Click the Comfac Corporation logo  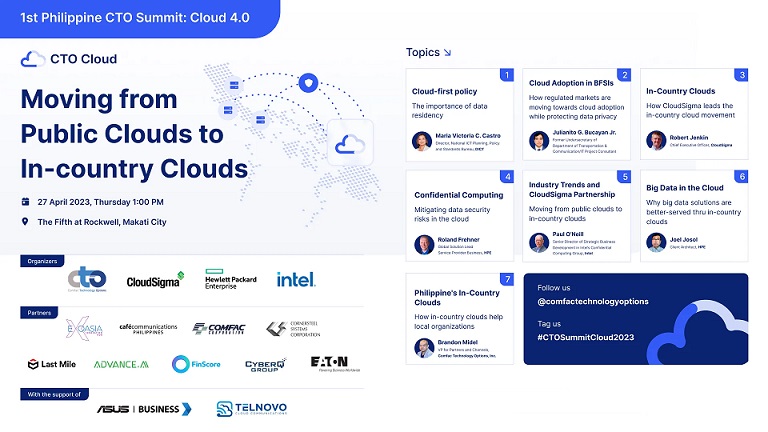219,328
